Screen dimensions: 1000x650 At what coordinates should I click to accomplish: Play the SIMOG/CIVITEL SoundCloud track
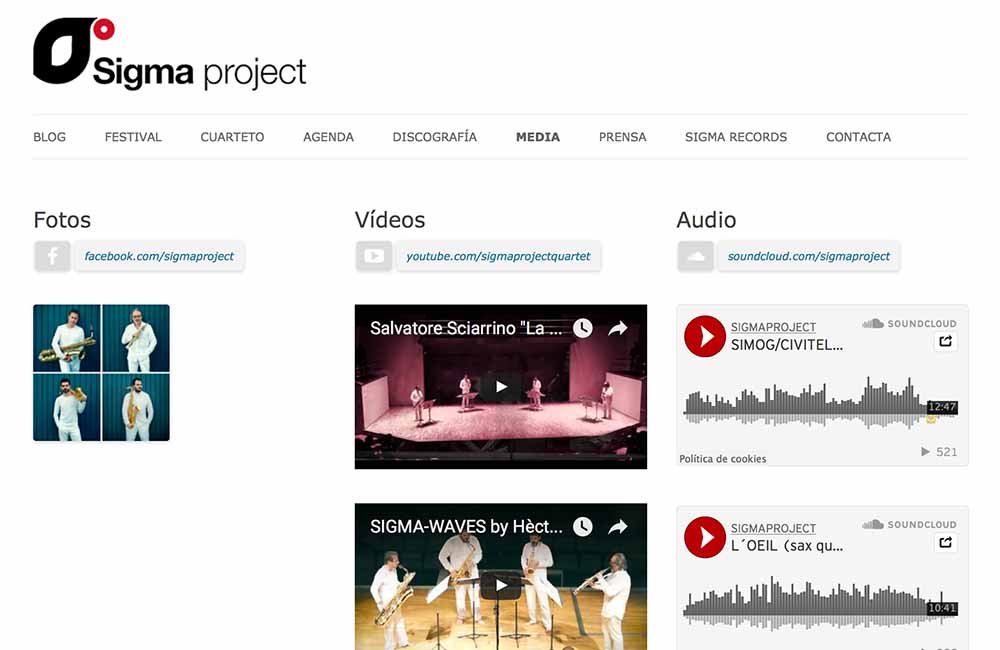coord(705,336)
